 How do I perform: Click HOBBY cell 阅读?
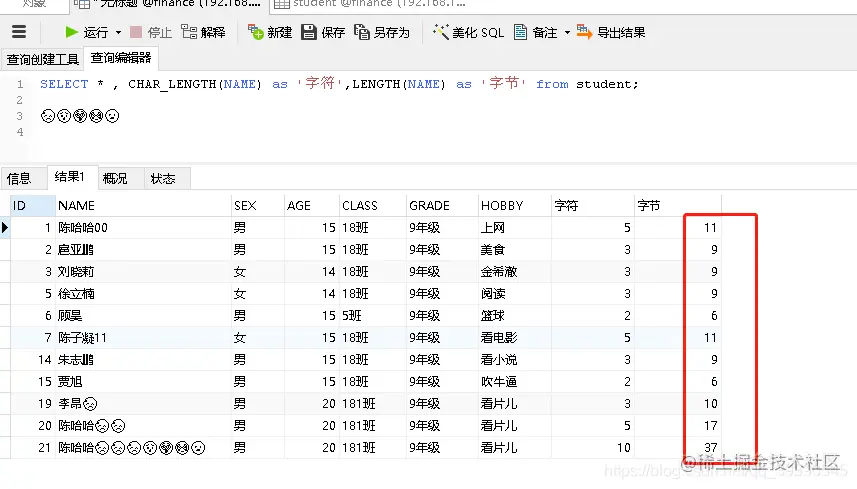(x=515, y=293)
